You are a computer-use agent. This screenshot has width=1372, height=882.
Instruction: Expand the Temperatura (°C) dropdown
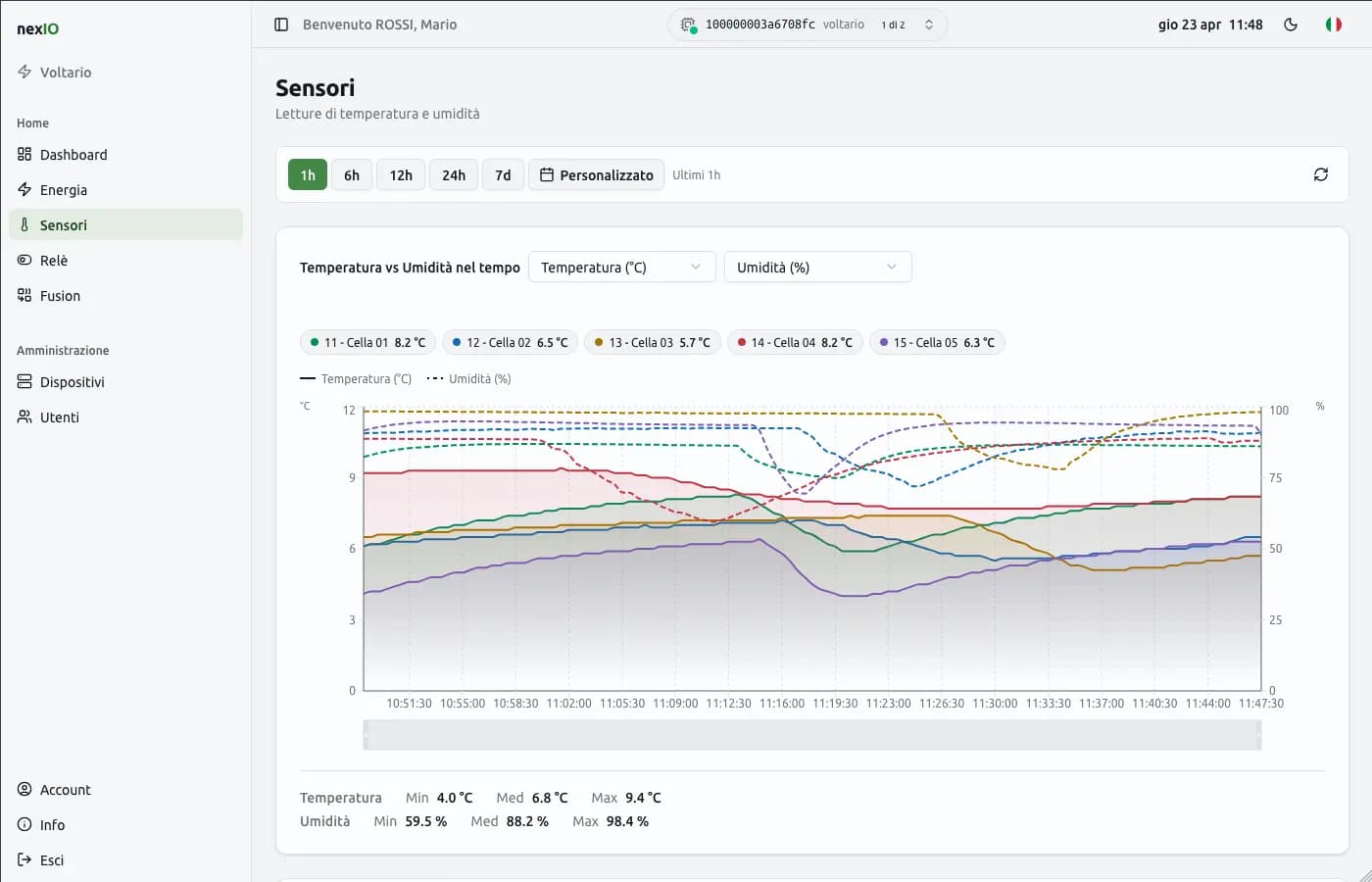tap(621, 268)
